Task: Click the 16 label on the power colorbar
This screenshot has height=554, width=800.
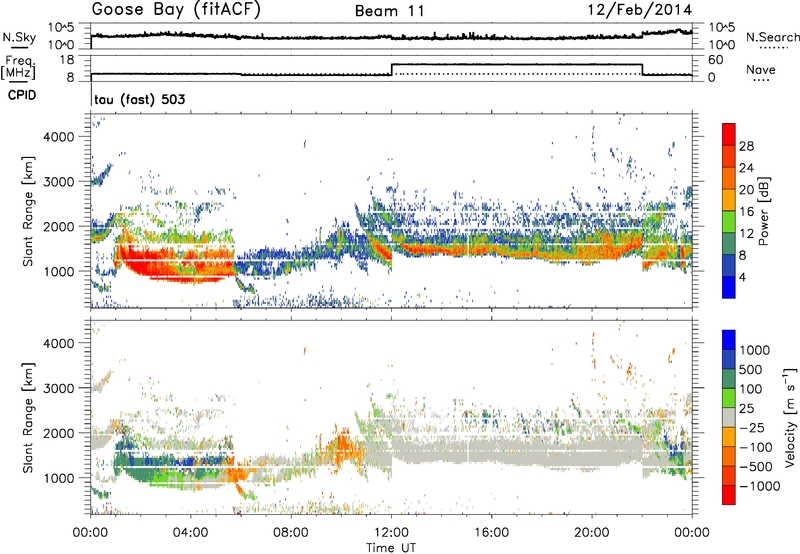Action: pyautogui.click(x=746, y=212)
